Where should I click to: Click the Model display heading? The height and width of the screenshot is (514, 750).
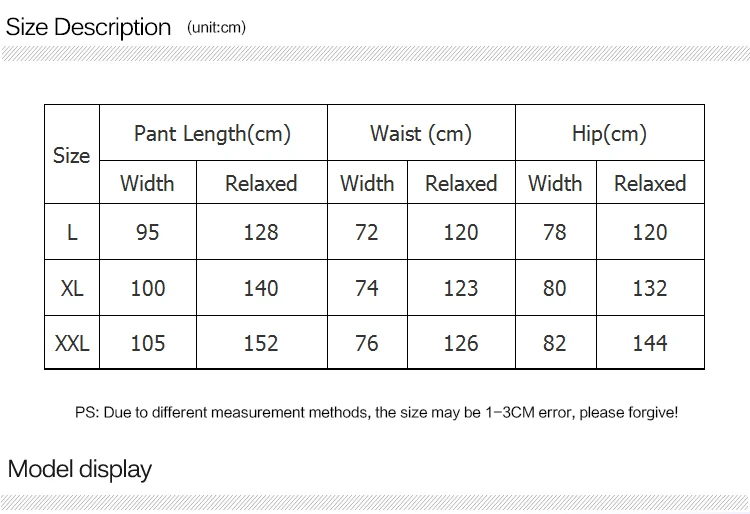[x=80, y=469]
